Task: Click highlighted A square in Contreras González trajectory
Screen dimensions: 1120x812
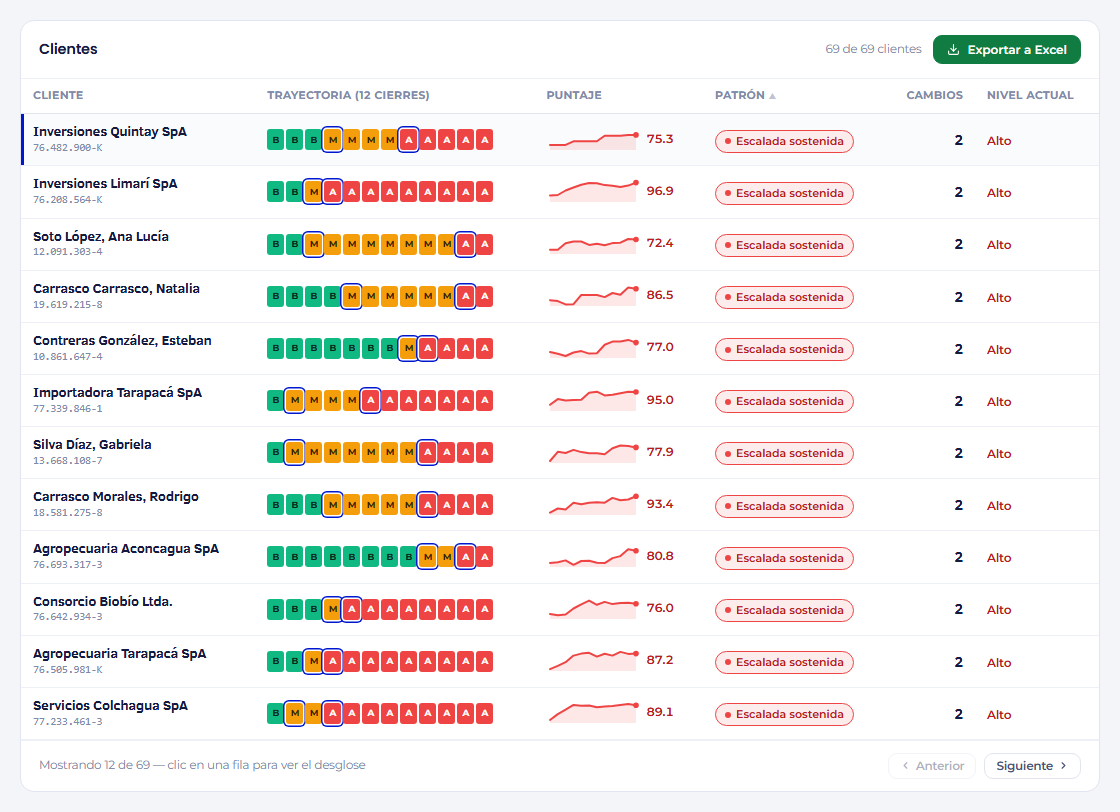Action: tap(428, 349)
